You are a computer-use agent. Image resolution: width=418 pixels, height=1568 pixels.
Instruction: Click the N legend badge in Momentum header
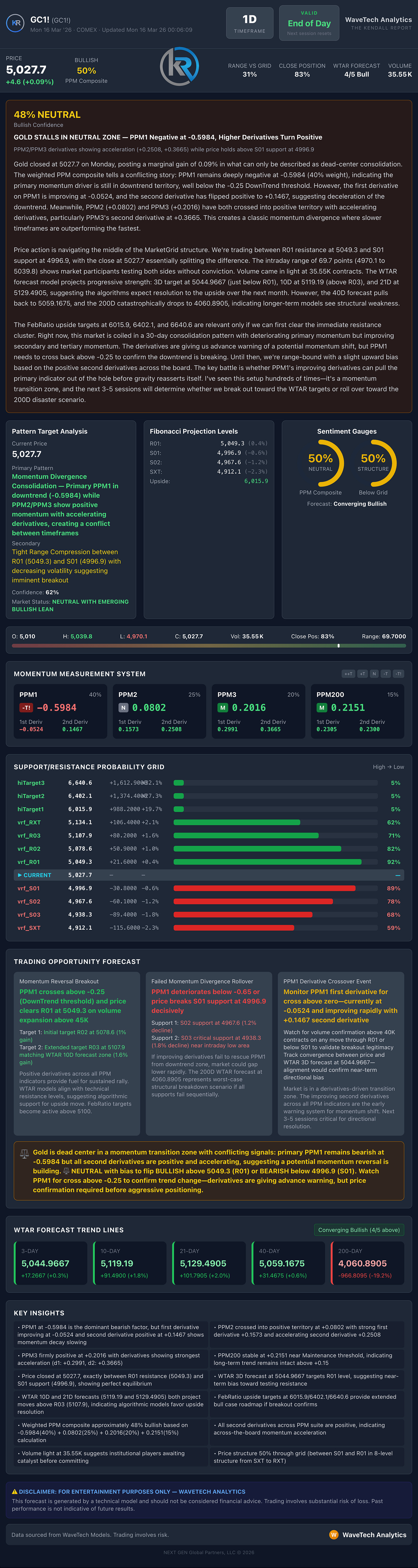coord(374,674)
